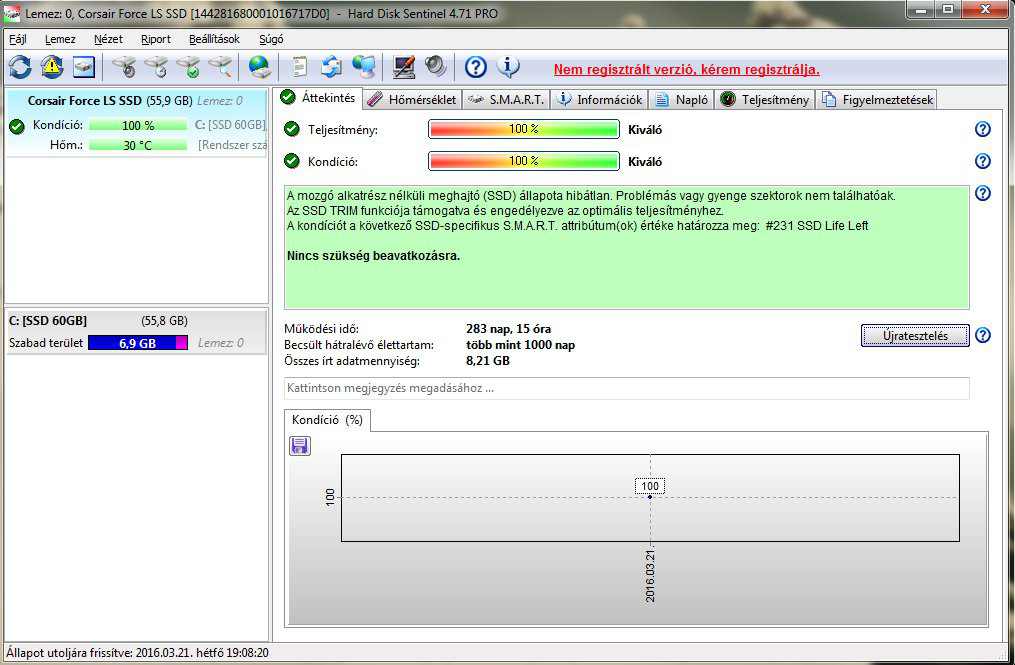Open the Súgó menu
Image resolution: width=1015 pixels, height=665 pixels.
[271, 39]
